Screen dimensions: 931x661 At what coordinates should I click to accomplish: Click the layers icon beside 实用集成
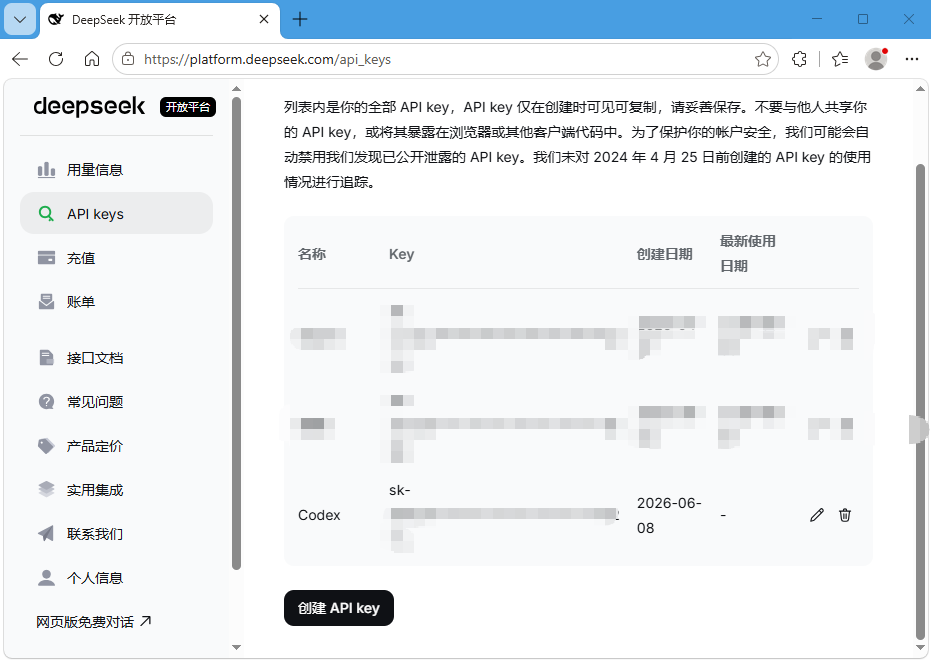click(46, 489)
